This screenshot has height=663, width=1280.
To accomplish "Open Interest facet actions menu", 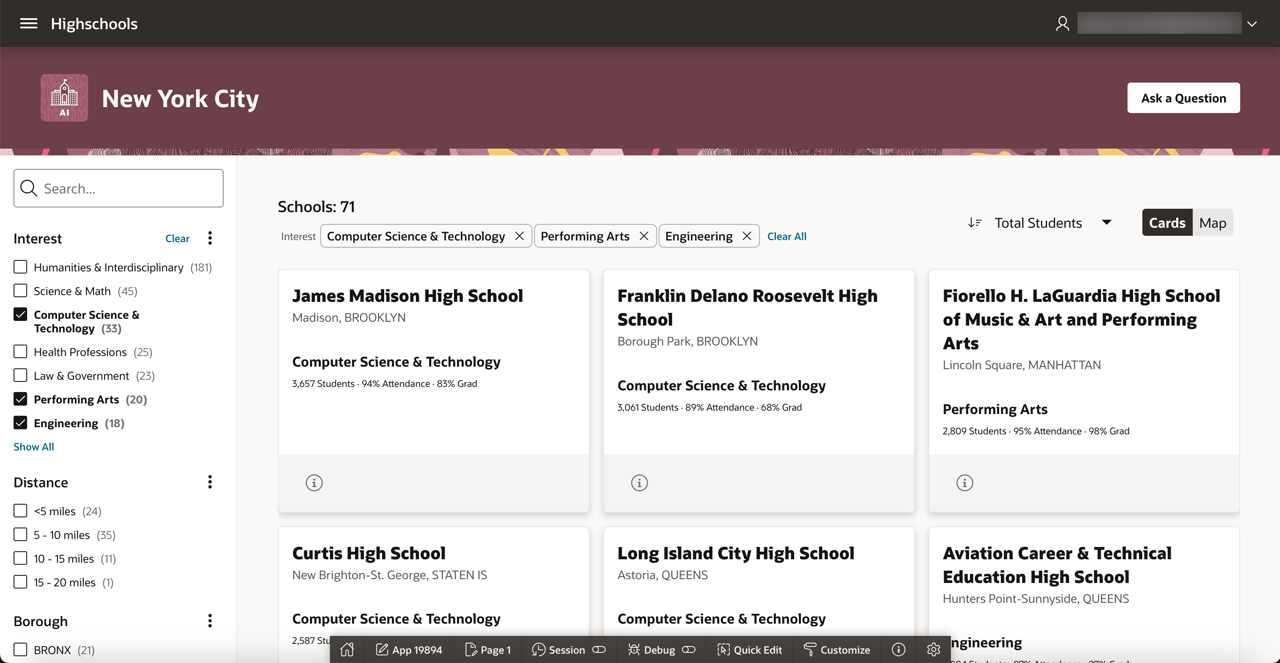I will 210,238.
